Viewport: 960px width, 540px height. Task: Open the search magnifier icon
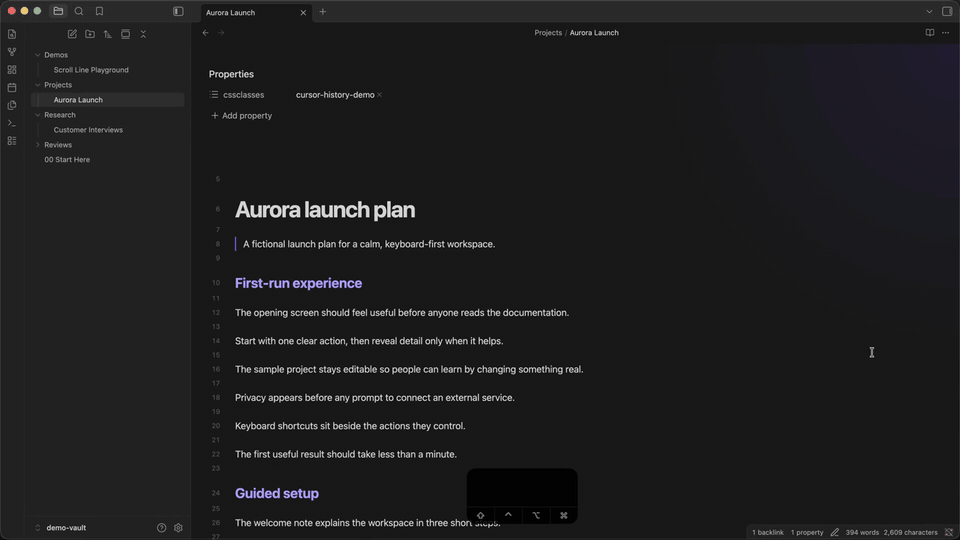click(x=79, y=11)
